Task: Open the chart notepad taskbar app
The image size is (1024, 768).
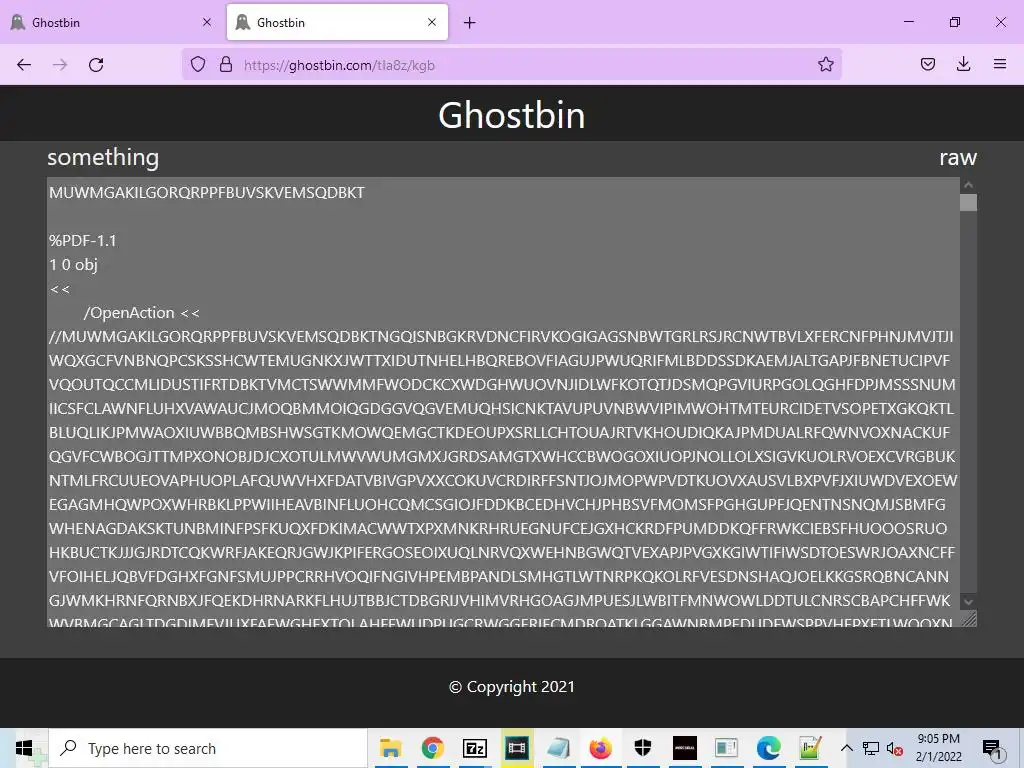Action: click(x=810, y=748)
